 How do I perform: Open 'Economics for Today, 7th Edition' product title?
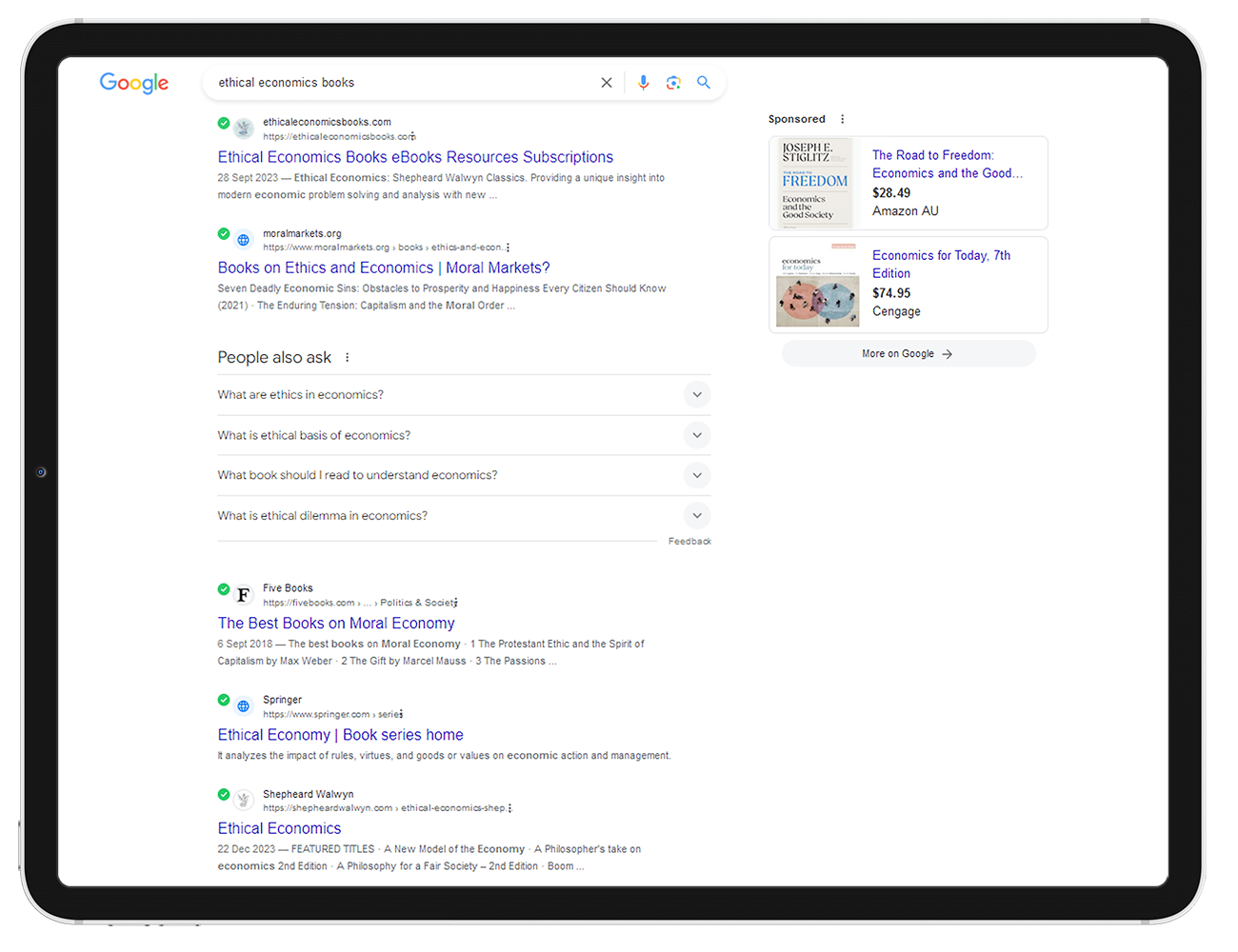coord(941,265)
